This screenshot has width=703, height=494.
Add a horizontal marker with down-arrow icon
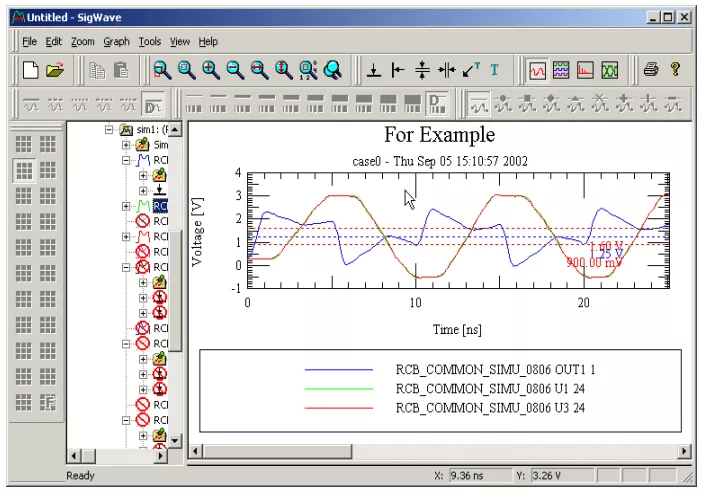coord(373,70)
